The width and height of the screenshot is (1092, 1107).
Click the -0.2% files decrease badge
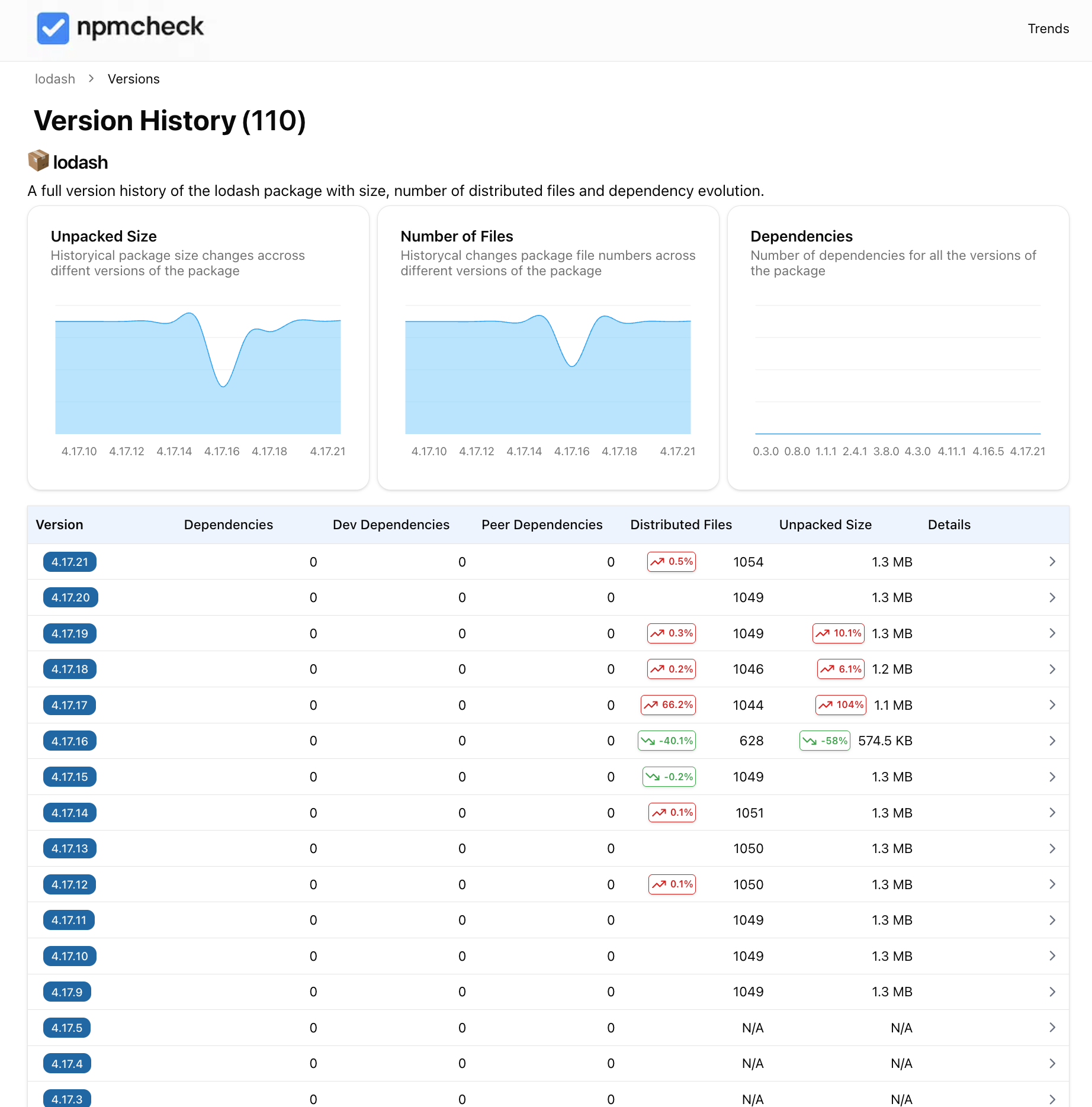point(669,777)
